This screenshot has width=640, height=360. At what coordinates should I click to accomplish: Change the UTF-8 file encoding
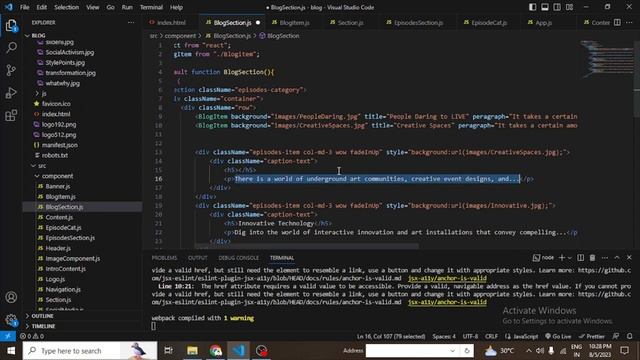pos(470,336)
